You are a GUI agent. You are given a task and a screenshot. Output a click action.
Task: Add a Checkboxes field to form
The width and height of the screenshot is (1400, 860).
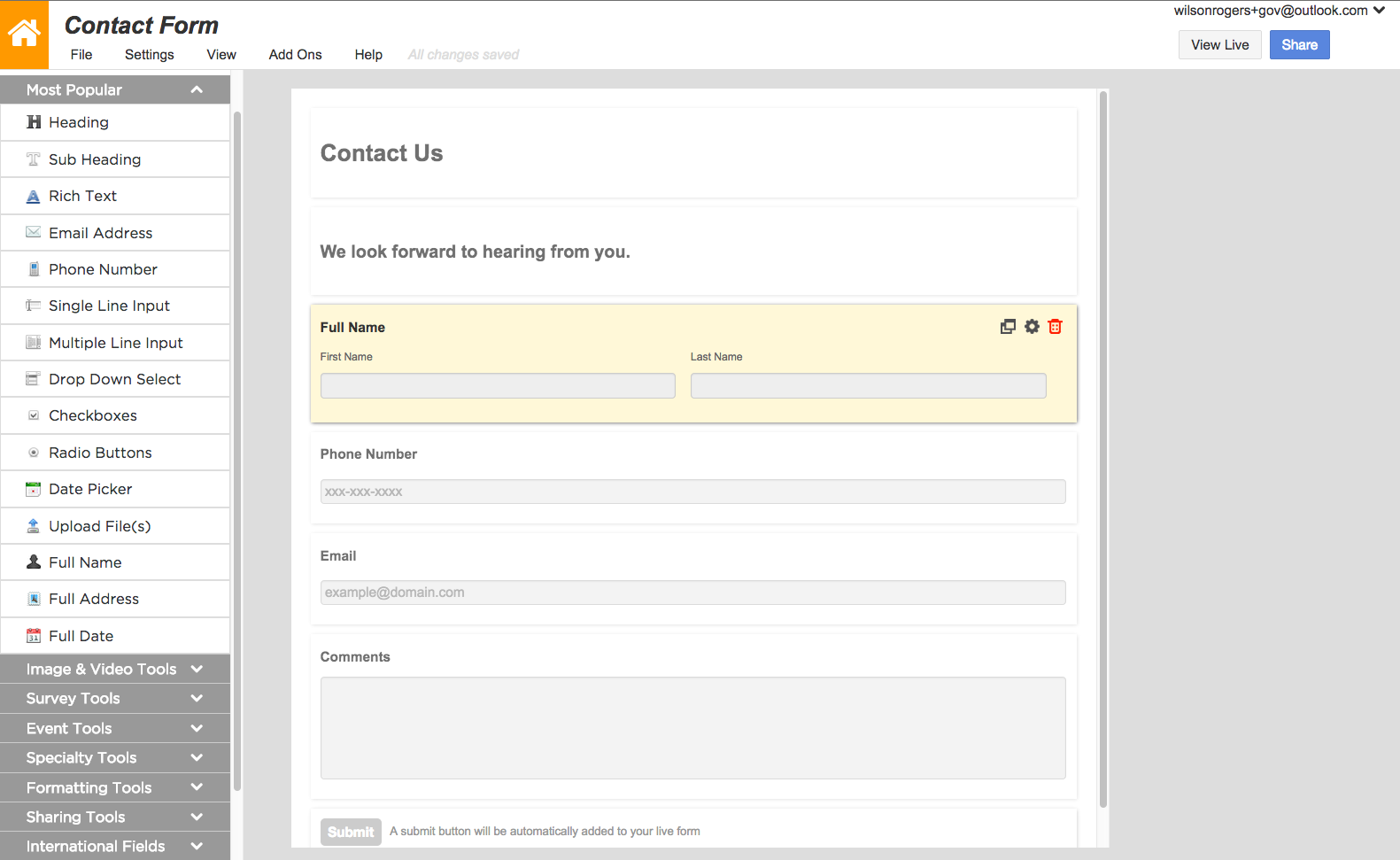point(93,415)
